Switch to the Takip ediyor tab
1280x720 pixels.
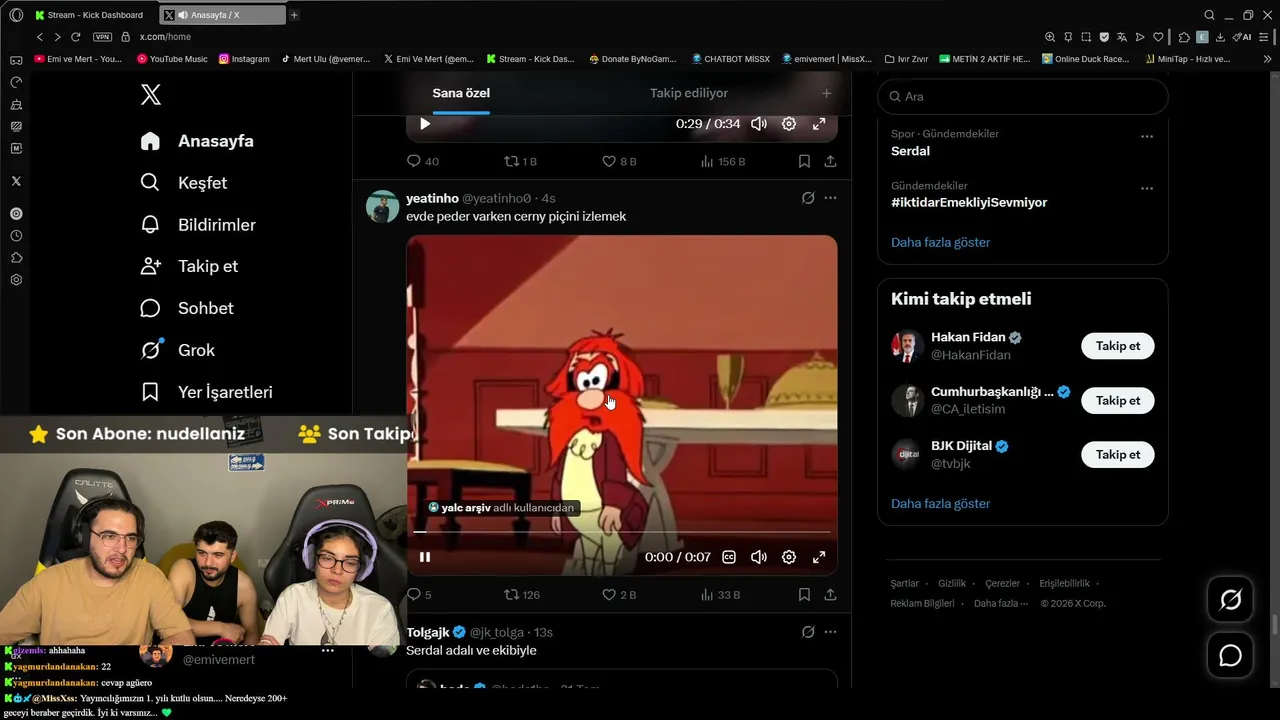pyautogui.click(x=689, y=93)
